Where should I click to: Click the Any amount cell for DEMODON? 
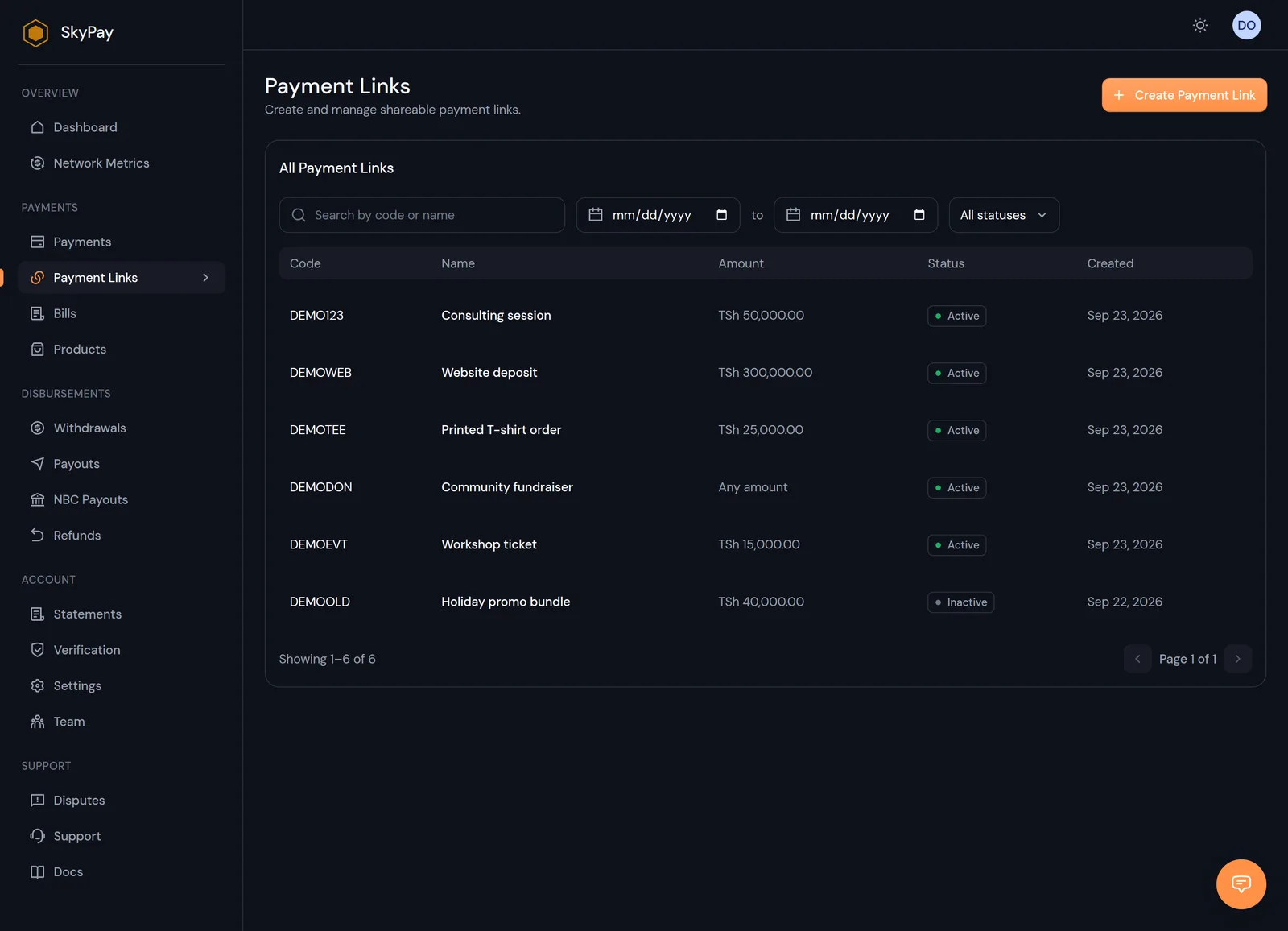click(753, 487)
